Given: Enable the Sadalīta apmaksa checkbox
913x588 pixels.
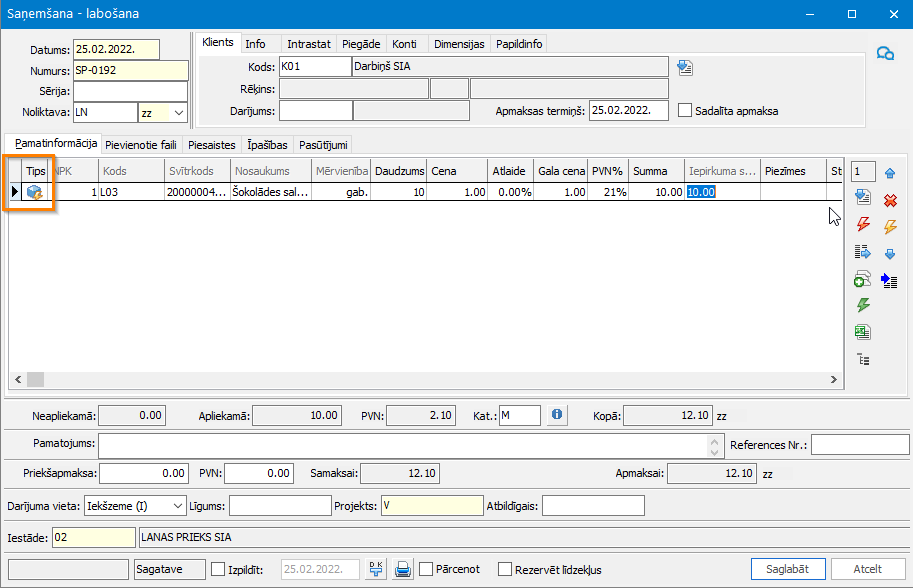Looking at the screenshot, I should (x=686, y=111).
